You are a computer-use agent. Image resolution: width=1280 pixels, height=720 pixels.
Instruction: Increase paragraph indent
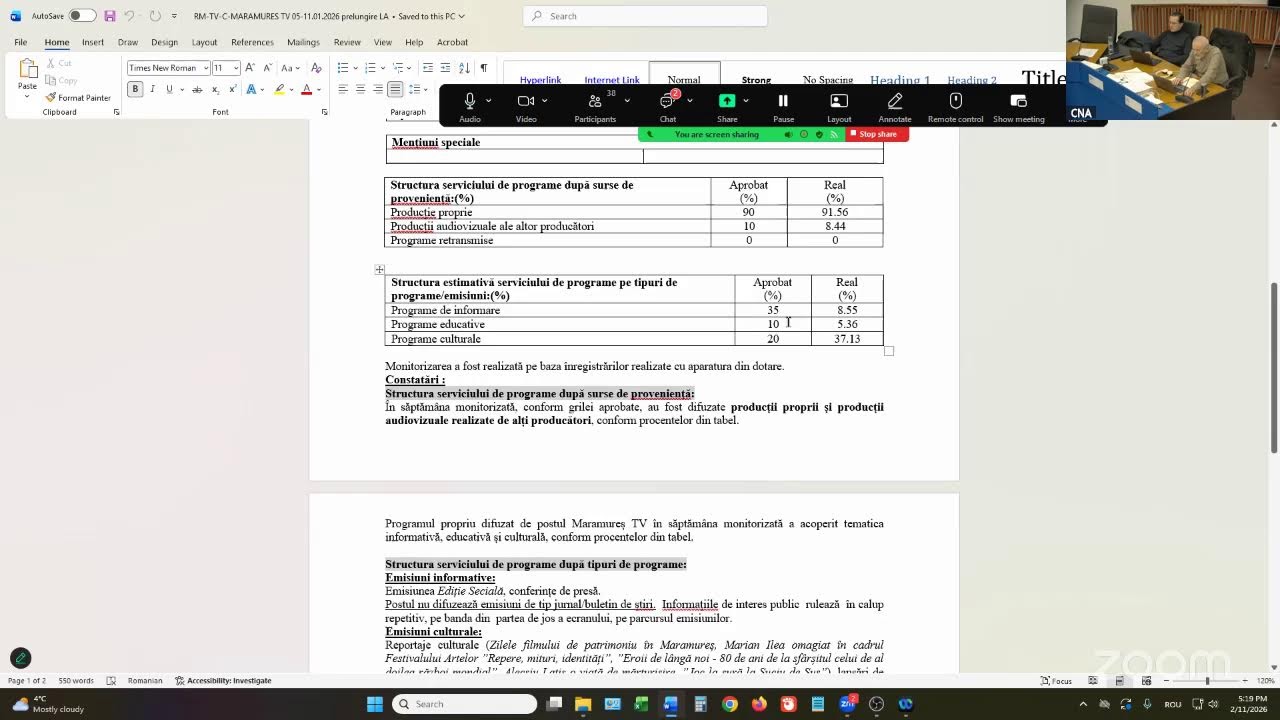click(445, 68)
